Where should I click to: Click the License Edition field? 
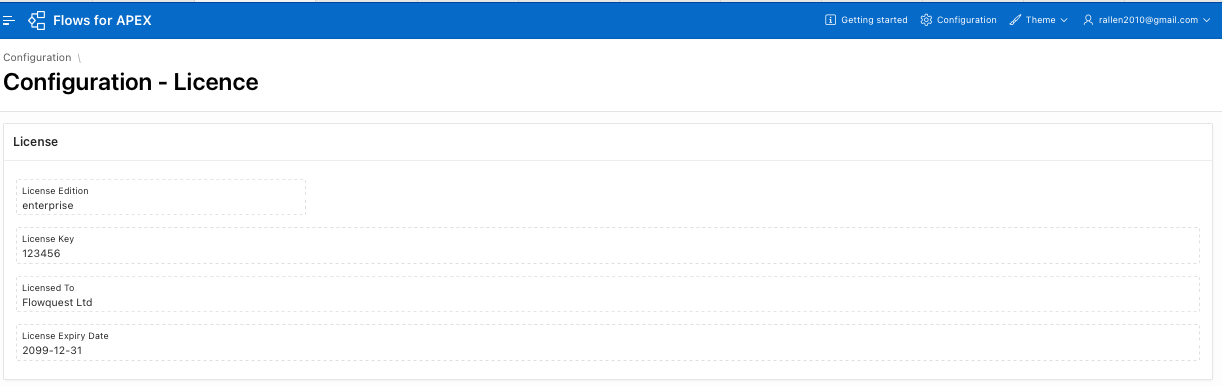click(161, 197)
